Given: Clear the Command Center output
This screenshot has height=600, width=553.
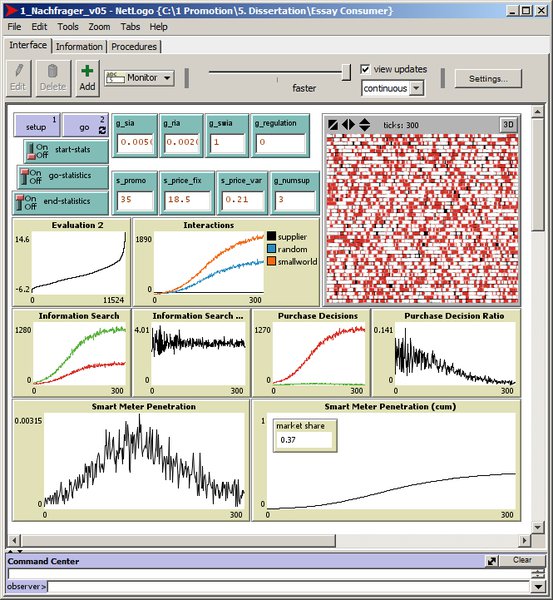Looking at the screenshot, I should [522, 560].
